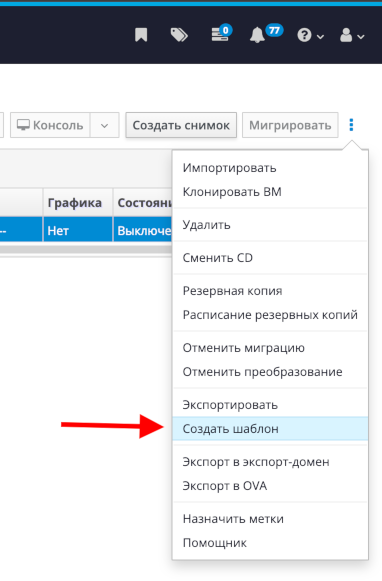382x581 pixels.
Task: Select Назначить метки menu item
Action: [x=270, y=519]
